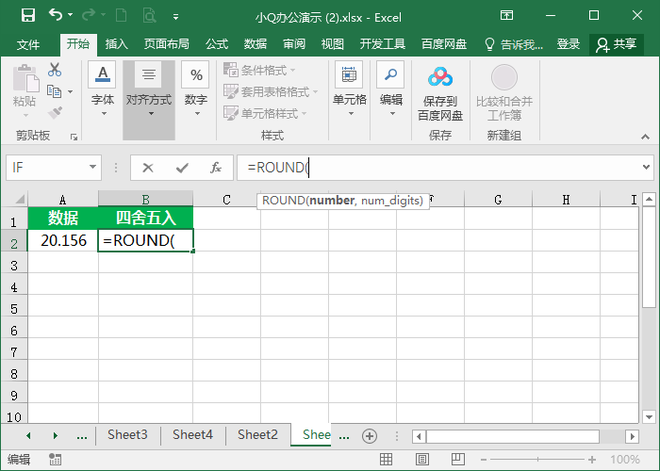660x471 pixels.
Task: Open the 剪贴板 dialog launcher
Action: [x=74, y=136]
